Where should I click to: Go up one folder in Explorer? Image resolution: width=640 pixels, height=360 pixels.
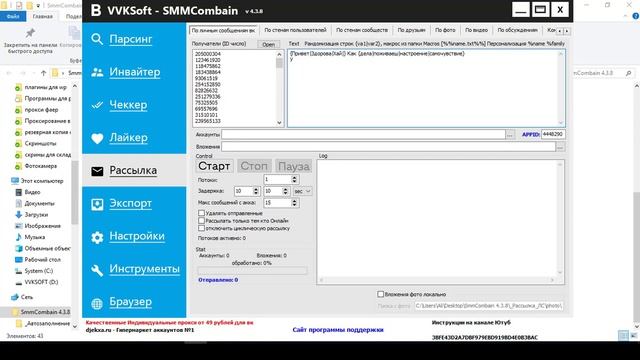click(43, 73)
